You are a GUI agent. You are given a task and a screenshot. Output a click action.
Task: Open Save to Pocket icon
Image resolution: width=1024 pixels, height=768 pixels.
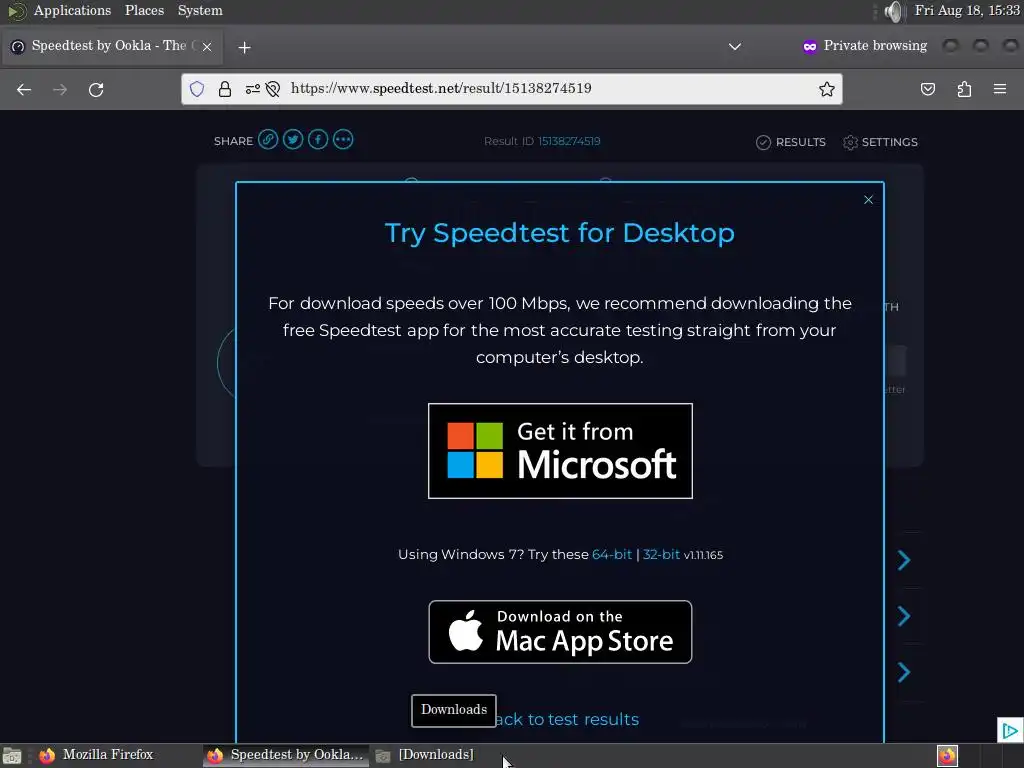(x=928, y=89)
